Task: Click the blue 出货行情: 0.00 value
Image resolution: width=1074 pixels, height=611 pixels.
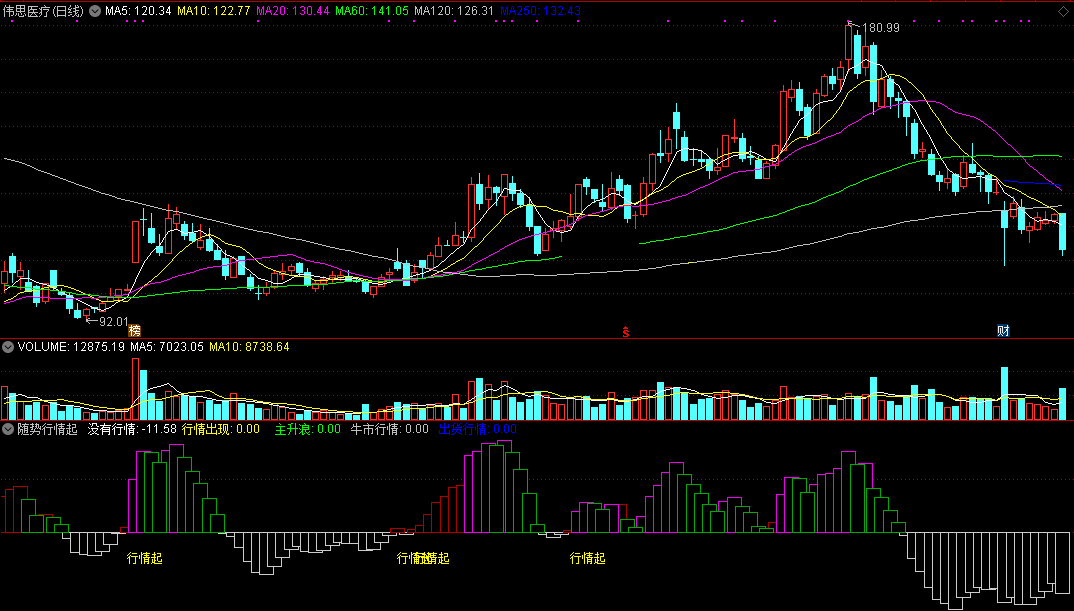Action: (477, 429)
